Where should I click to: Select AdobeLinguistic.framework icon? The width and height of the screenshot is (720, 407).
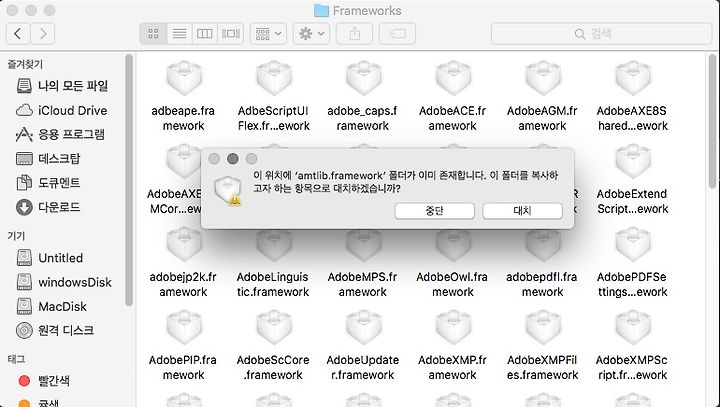click(274, 245)
